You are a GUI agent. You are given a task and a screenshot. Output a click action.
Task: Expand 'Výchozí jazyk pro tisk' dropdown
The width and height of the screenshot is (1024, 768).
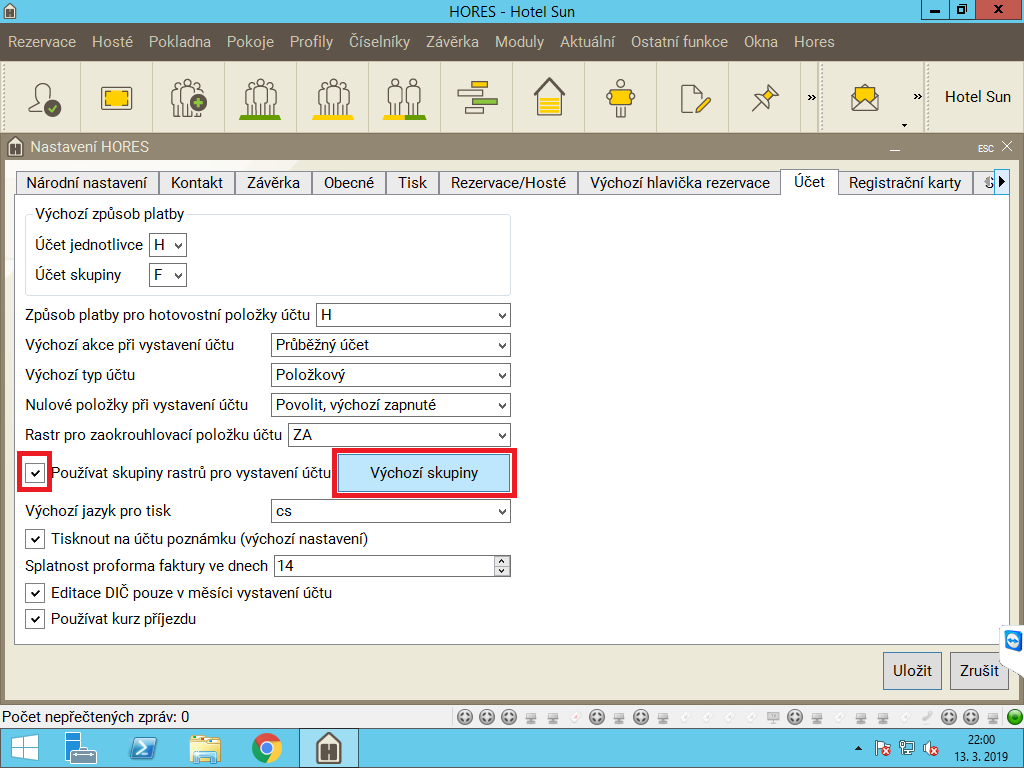coord(391,511)
